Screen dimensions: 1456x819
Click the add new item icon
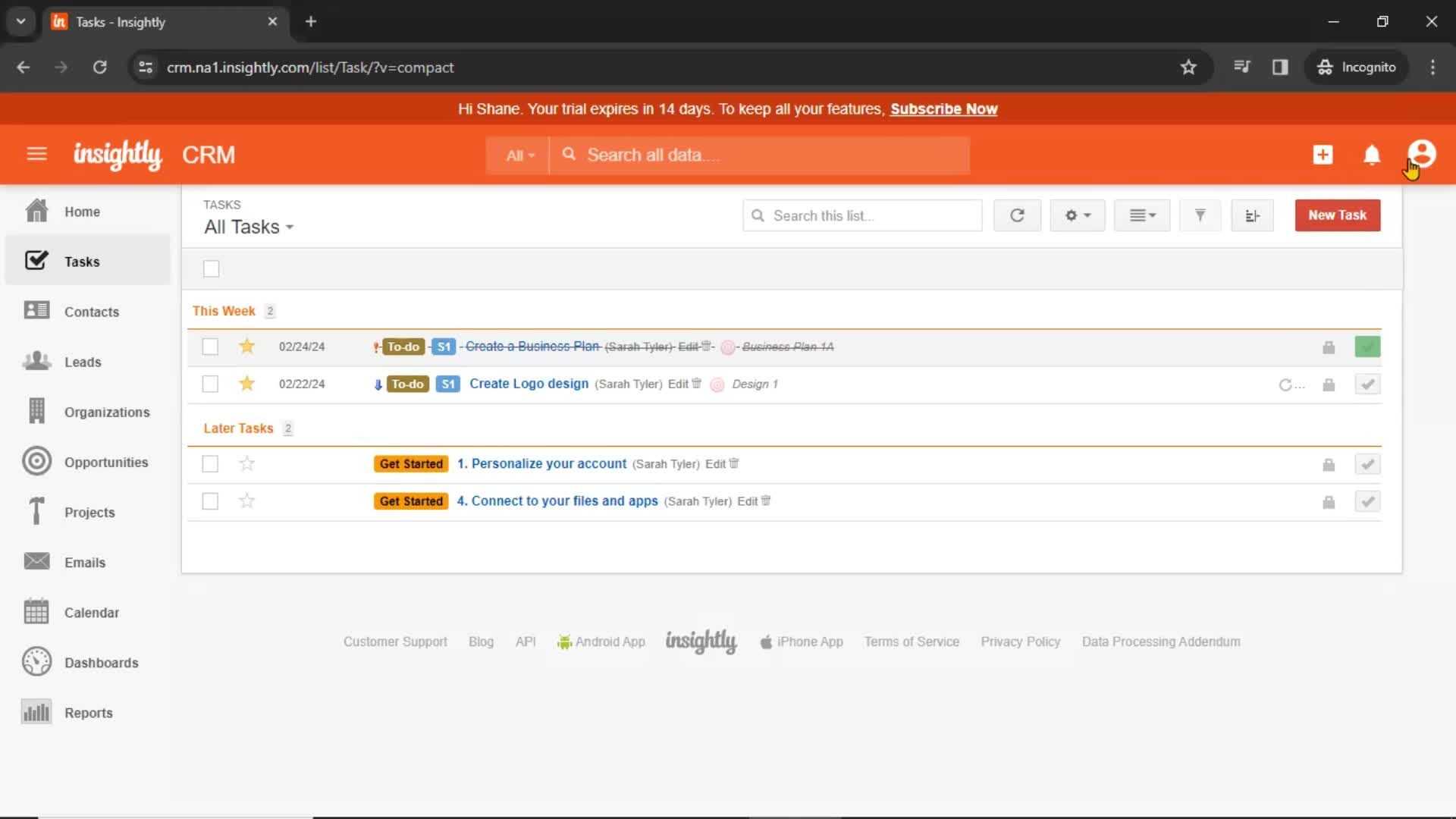1322,154
